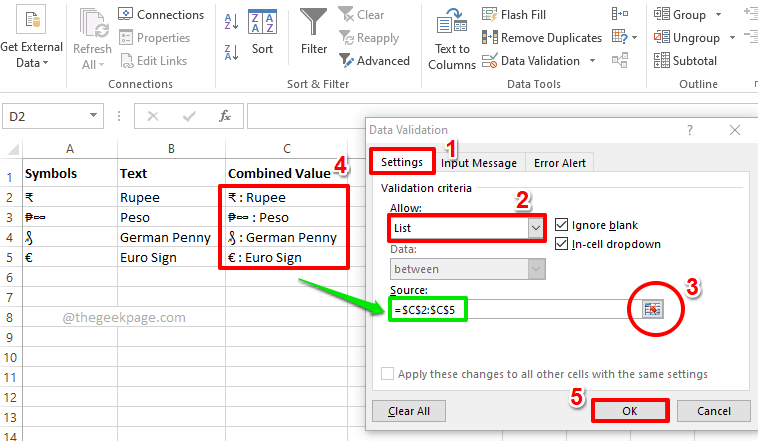Click the Clear All button
The width and height of the screenshot is (758, 441).
tap(408, 410)
